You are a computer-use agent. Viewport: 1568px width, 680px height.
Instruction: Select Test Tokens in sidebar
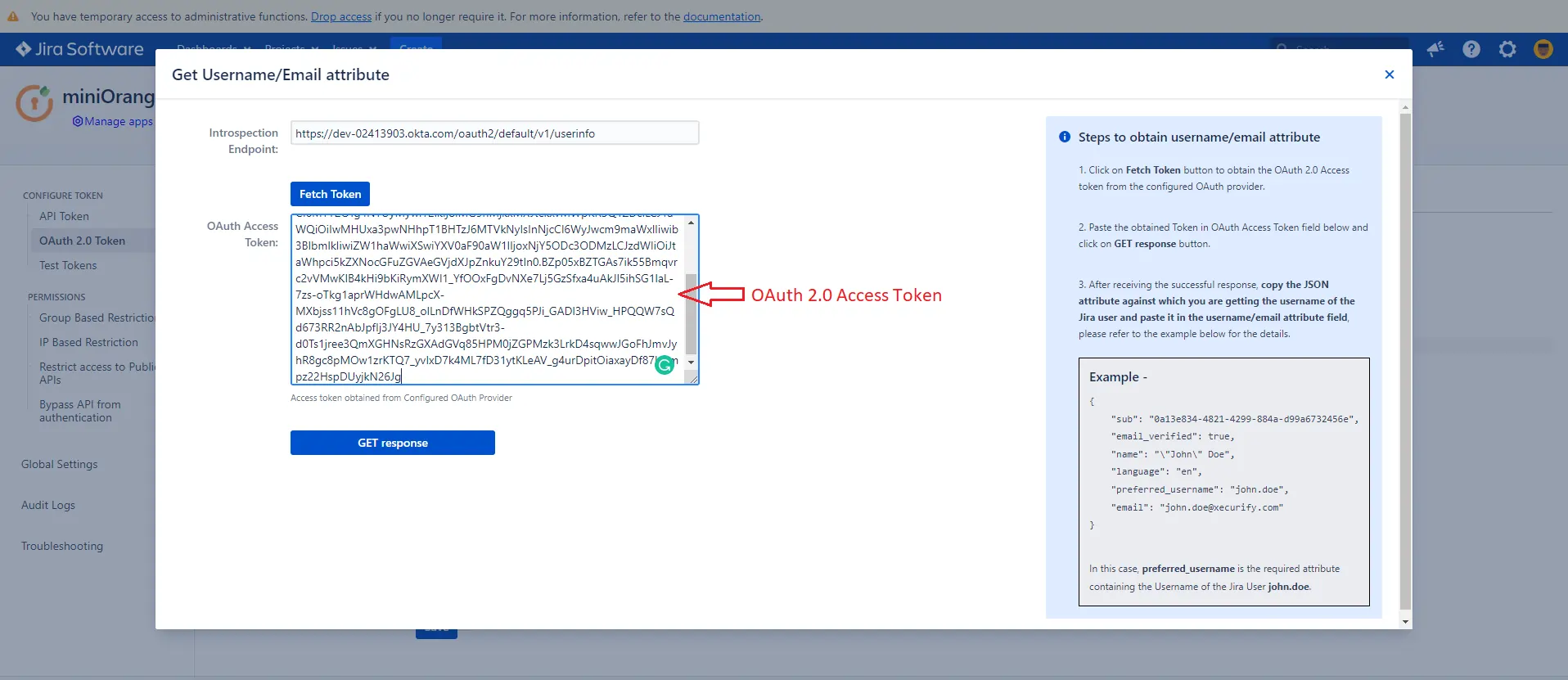(68, 265)
